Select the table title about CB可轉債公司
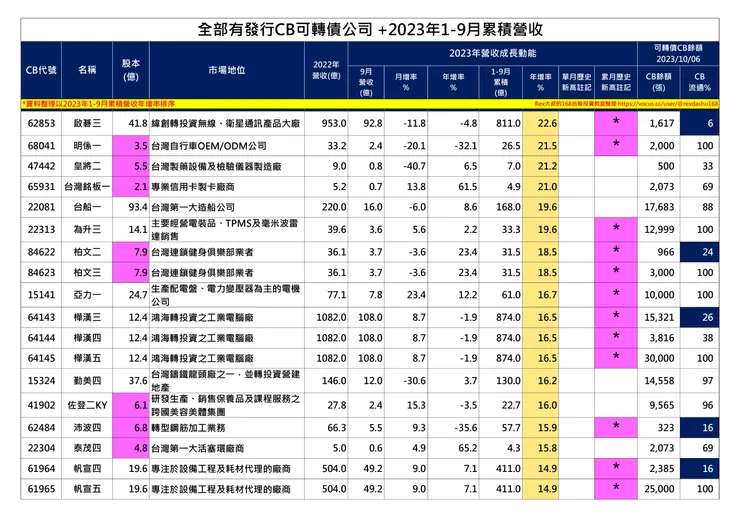 click(x=370, y=30)
